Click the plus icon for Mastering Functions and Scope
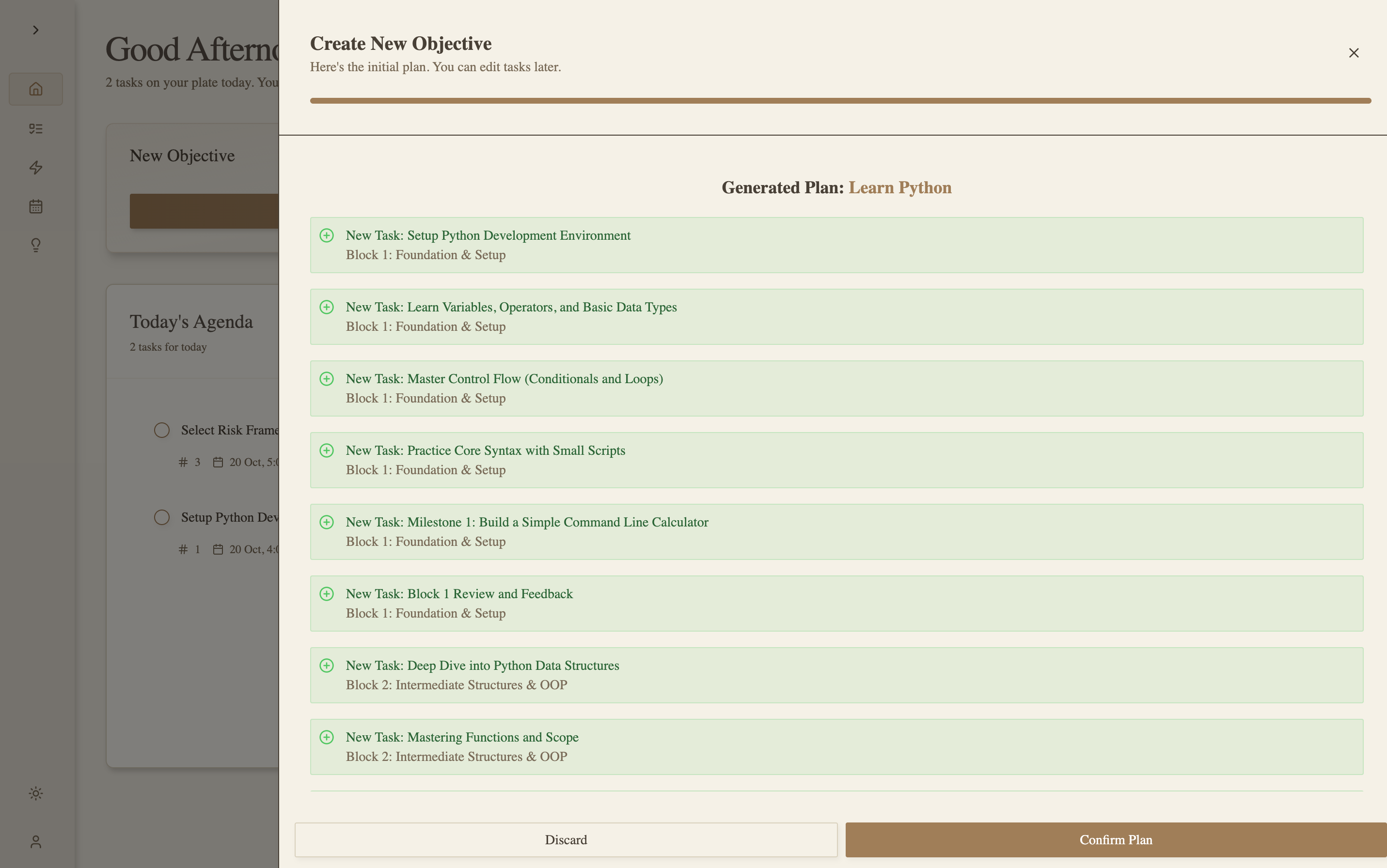The width and height of the screenshot is (1387, 868). tap(327, 737)
